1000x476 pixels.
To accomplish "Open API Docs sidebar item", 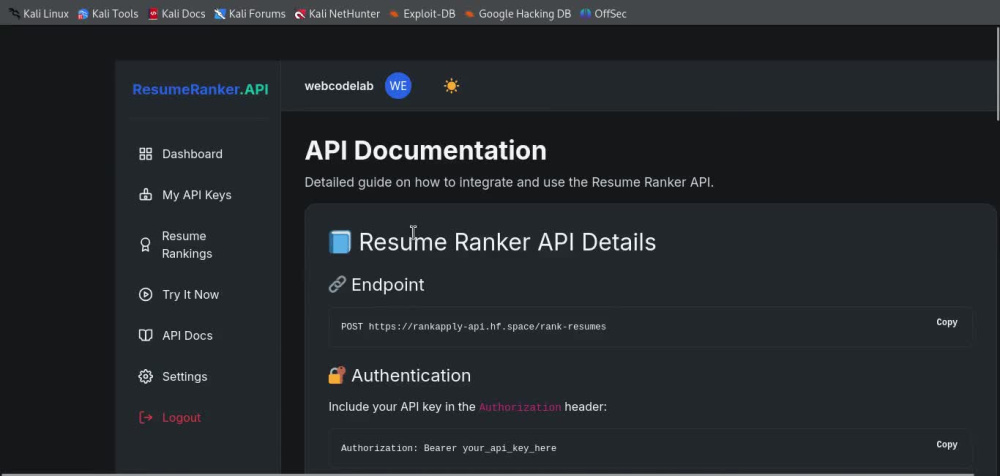I will (x=187, y=335).
